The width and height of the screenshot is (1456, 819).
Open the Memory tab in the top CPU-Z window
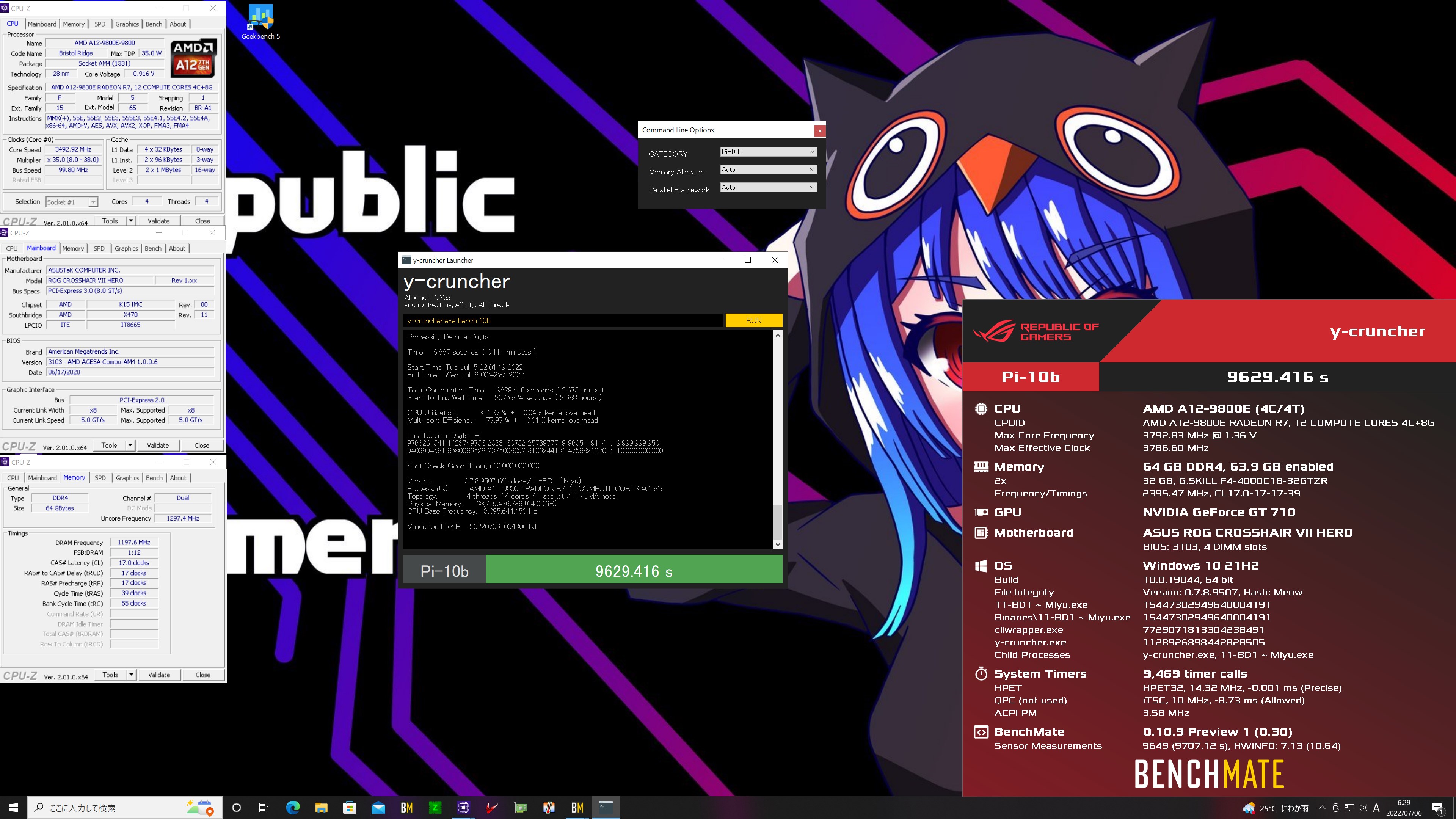[74, 24]
